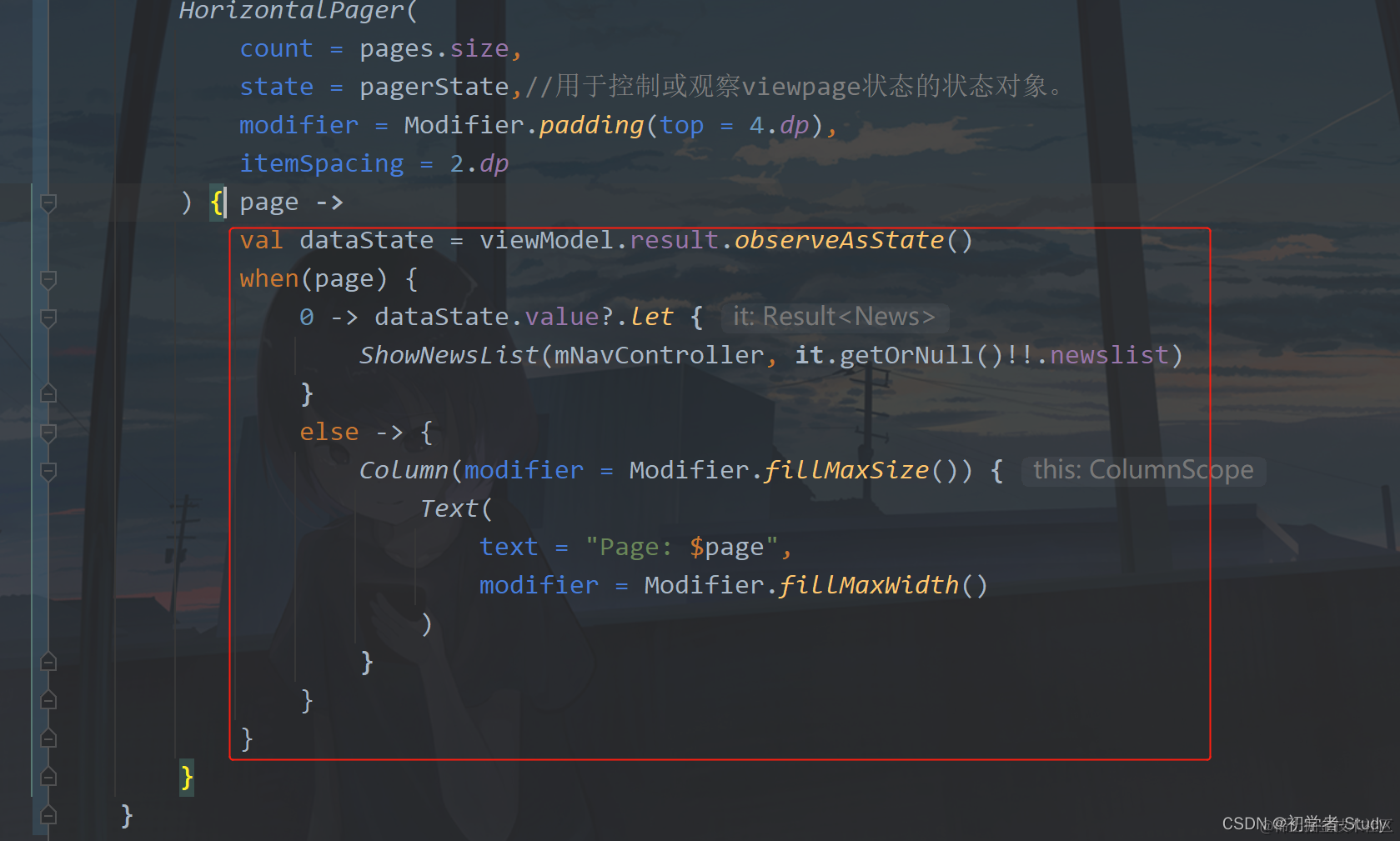Click the 'fillMaxSize' modifier function
The height and width of the screenshot is (841, 1400).
[846, 470]
